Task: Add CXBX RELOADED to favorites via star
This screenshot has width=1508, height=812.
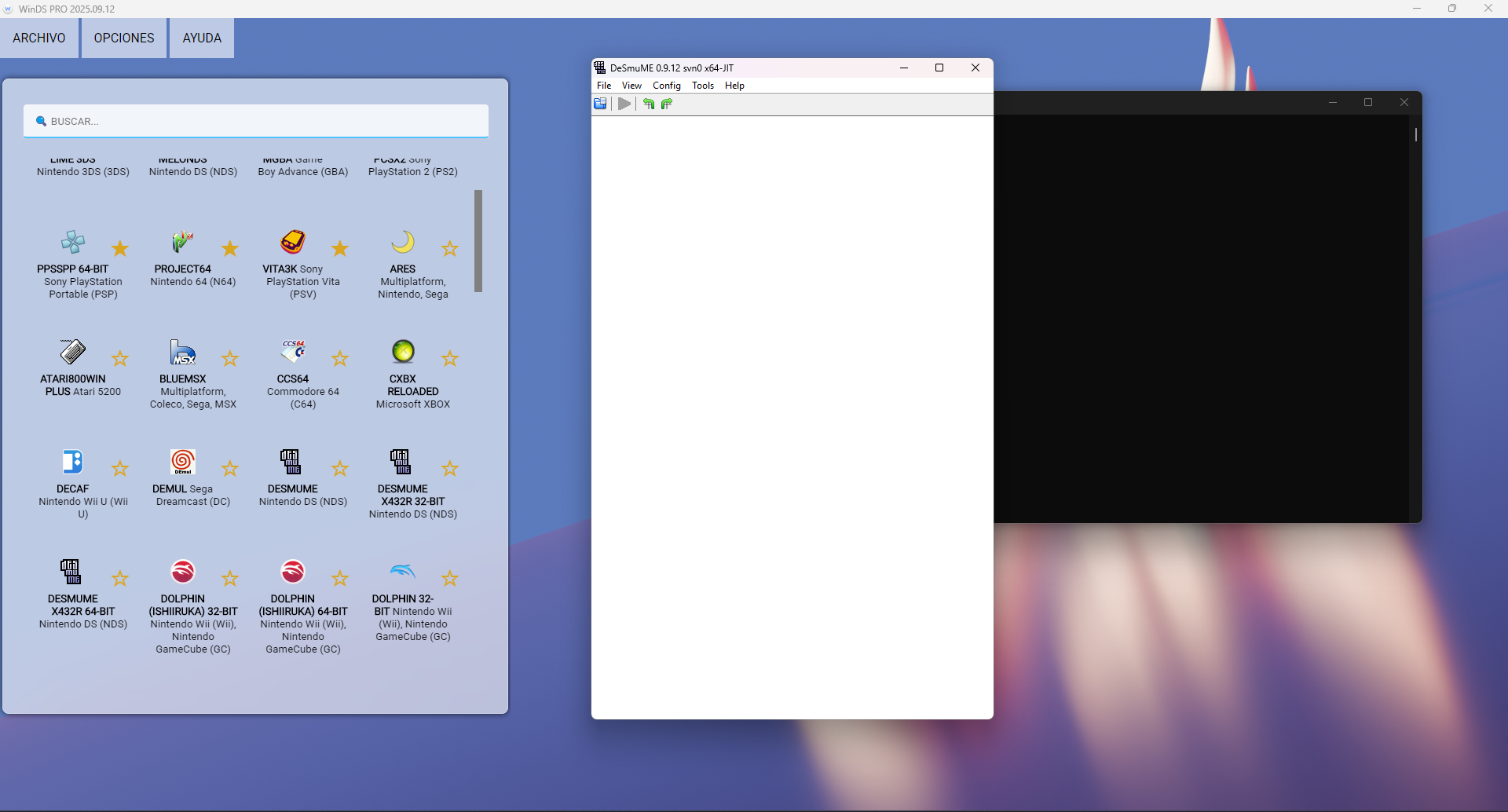Action: [450, 359]
